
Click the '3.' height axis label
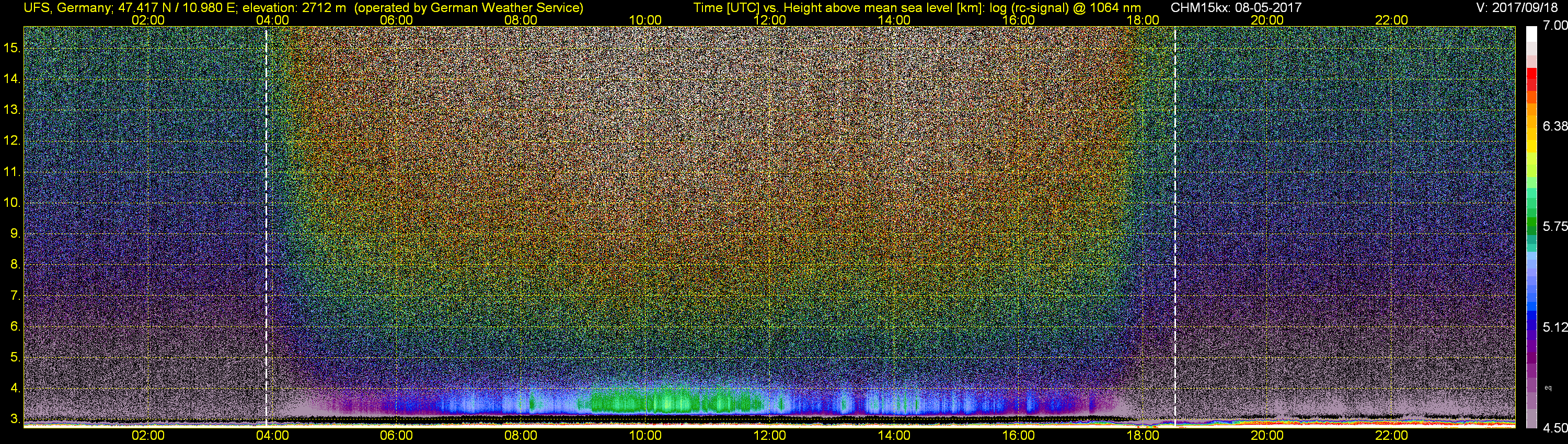[x=15, y=419]
